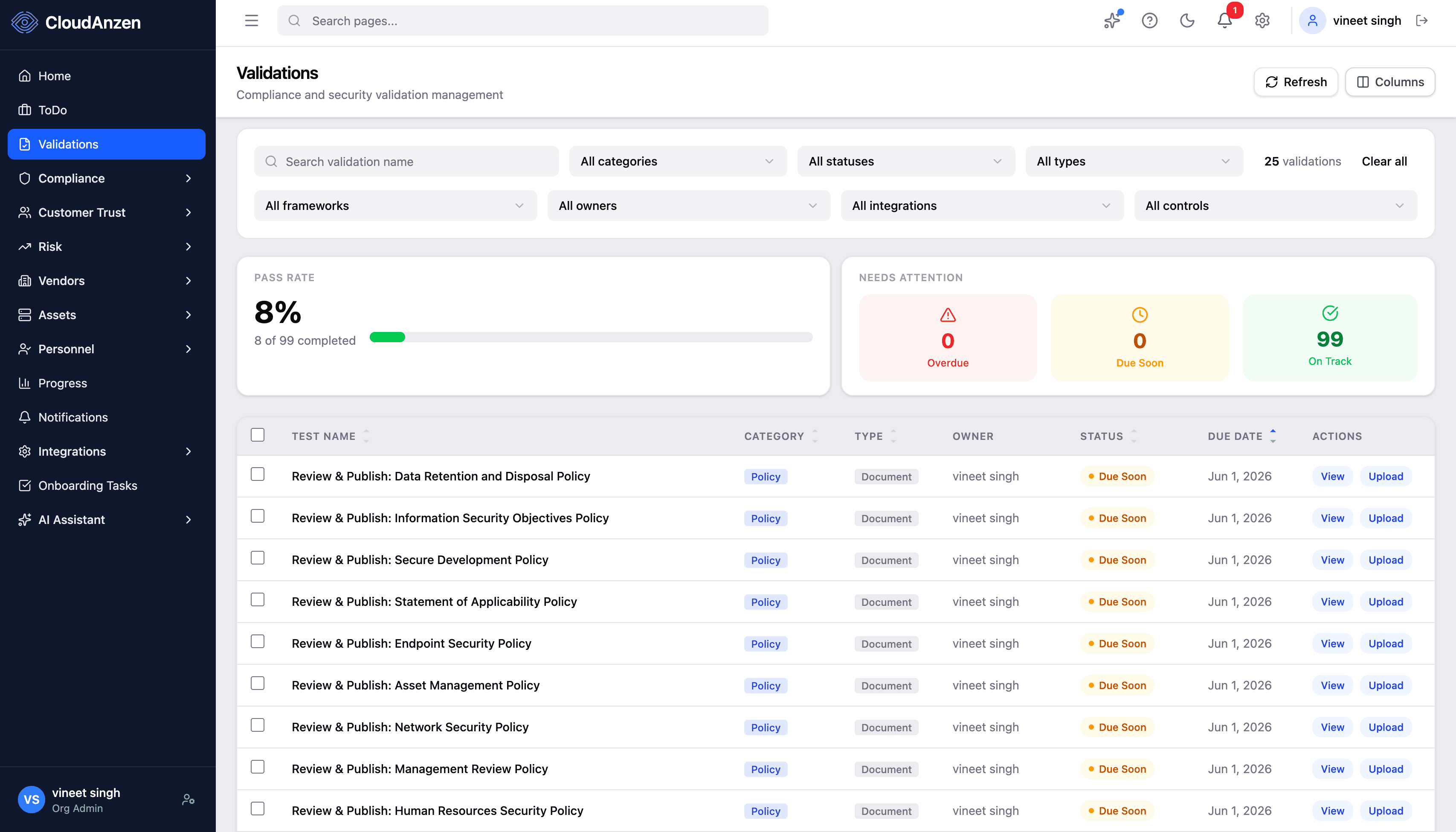Click the logout arrow icon
The image size is (1456, 832).
(x=1422, y=20)
